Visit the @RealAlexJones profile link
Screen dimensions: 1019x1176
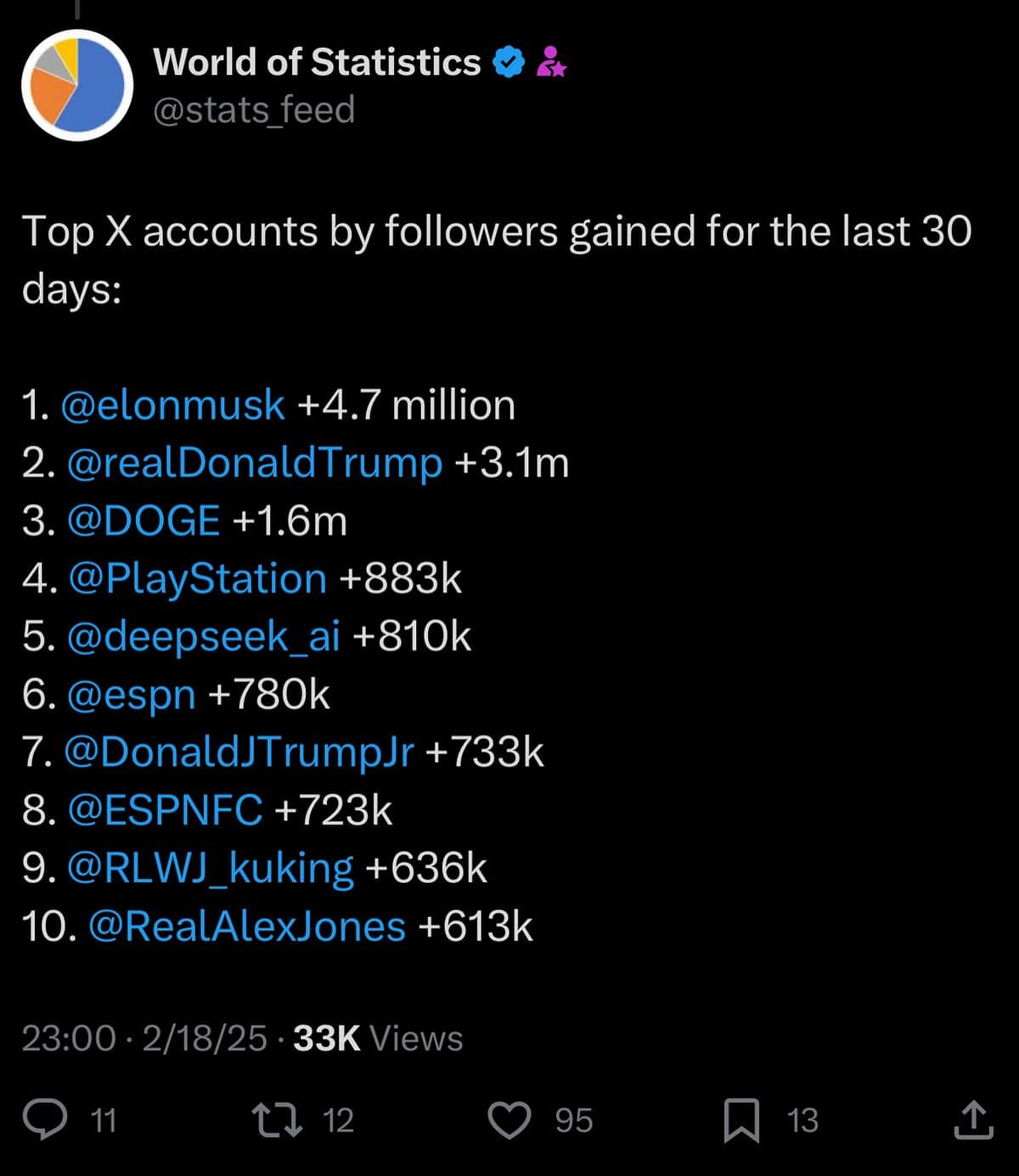pos(246,926)
